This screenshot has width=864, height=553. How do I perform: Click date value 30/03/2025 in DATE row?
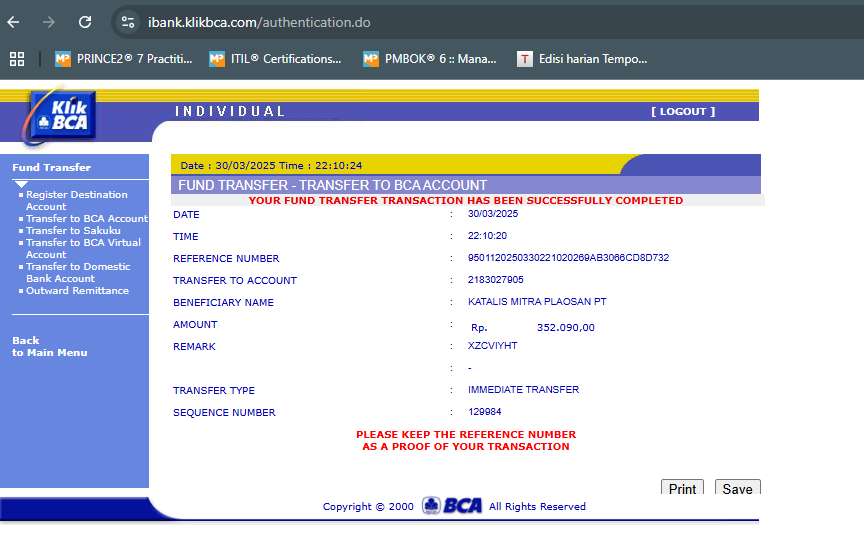coord(493,214)
